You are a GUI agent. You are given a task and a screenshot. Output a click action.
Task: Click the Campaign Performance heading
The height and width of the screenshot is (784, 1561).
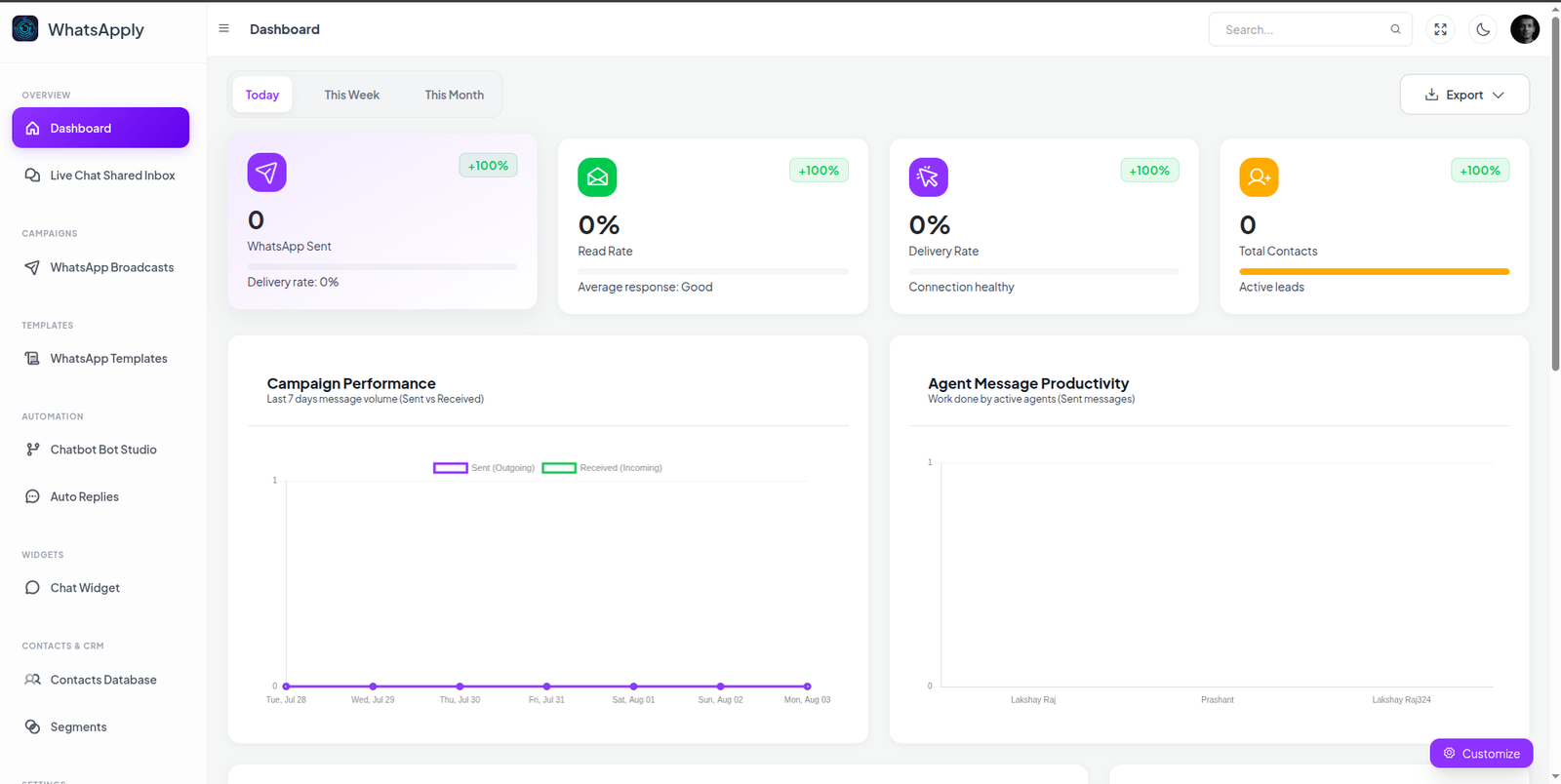point(351,383)
